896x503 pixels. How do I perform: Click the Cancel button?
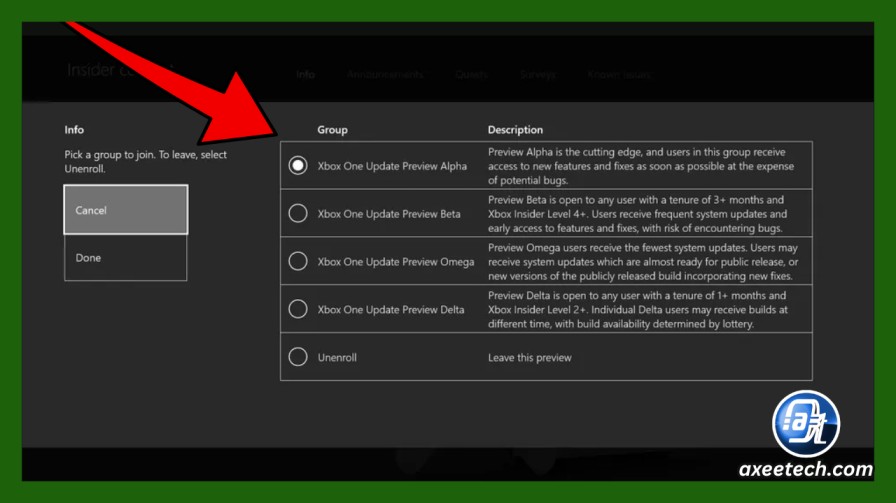tap(126, 210)
